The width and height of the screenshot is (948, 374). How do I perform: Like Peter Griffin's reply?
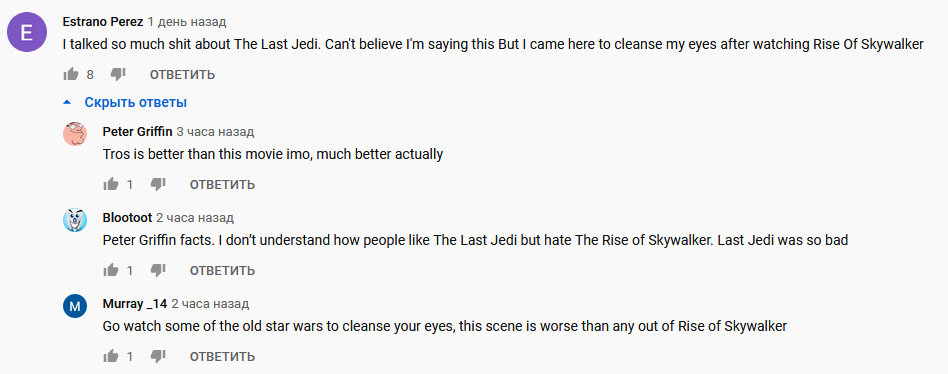pyautogui.click(x=111, y=184)
